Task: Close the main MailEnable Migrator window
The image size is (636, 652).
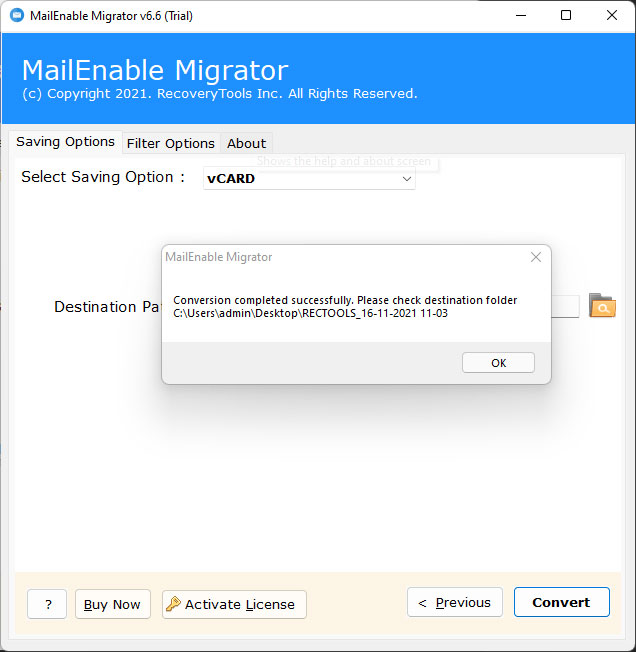Action: (611, 15)
